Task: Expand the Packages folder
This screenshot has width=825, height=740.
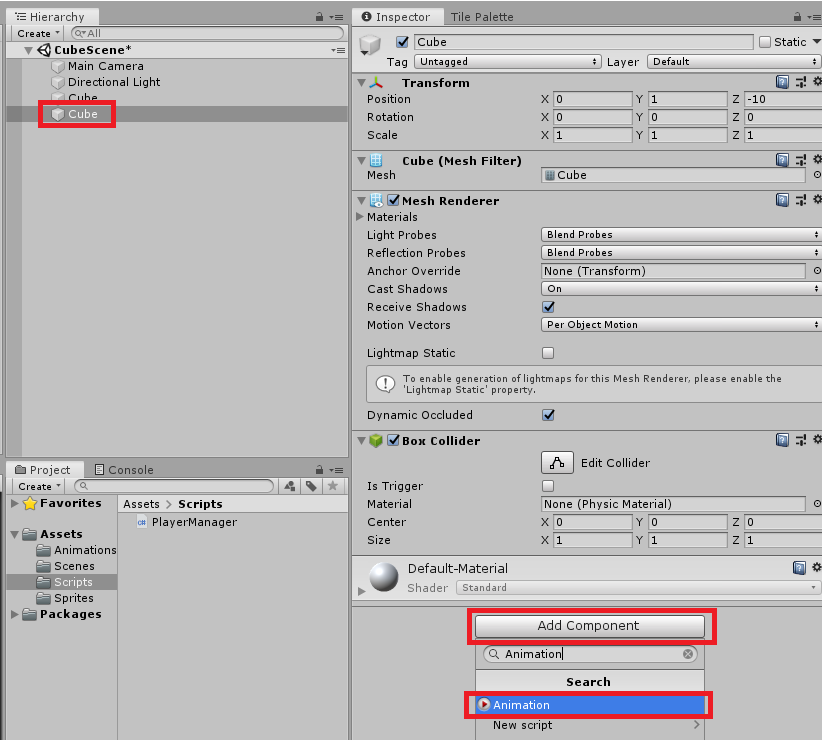Action: [x=15, y=614]
